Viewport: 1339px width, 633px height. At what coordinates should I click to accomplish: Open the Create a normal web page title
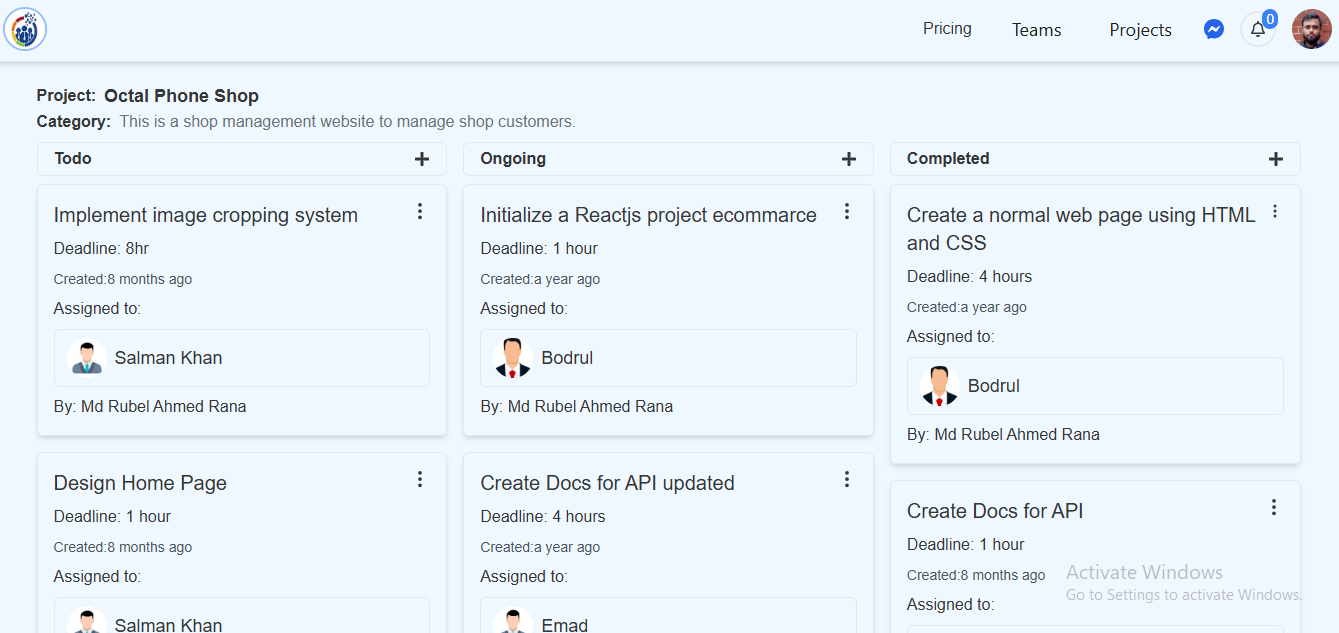tap(1081, 229)
